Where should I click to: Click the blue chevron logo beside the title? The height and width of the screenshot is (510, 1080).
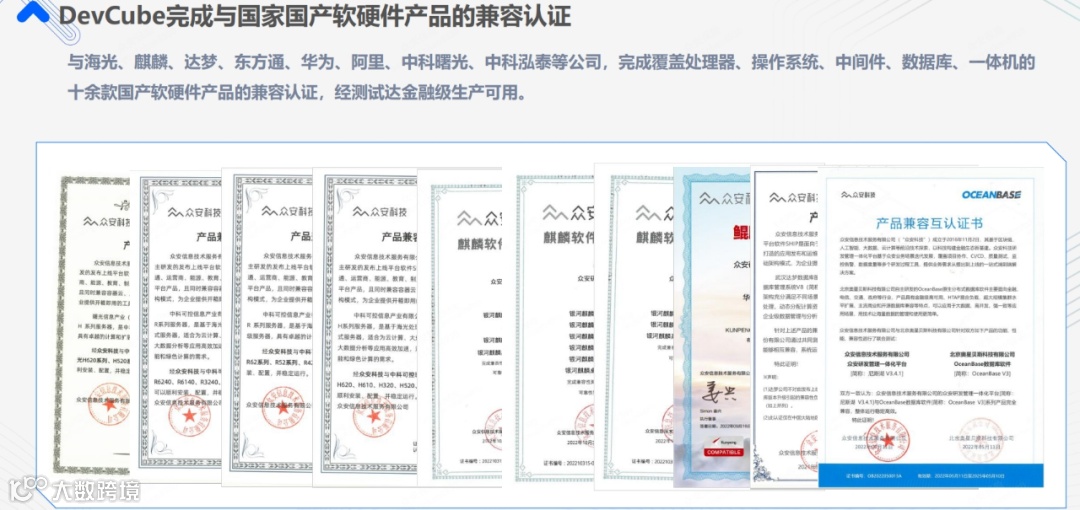[x=33, y=12]
